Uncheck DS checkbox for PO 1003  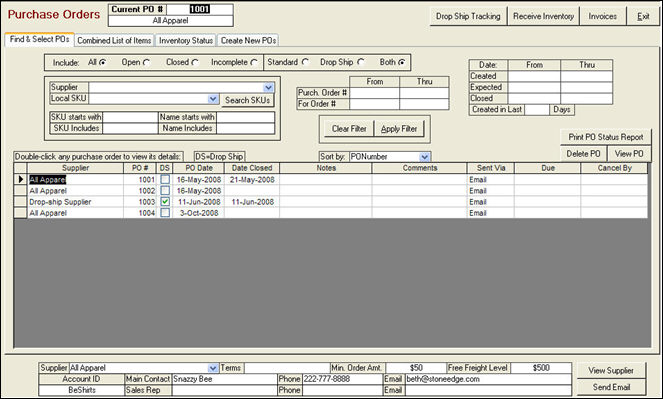point(165,202)
